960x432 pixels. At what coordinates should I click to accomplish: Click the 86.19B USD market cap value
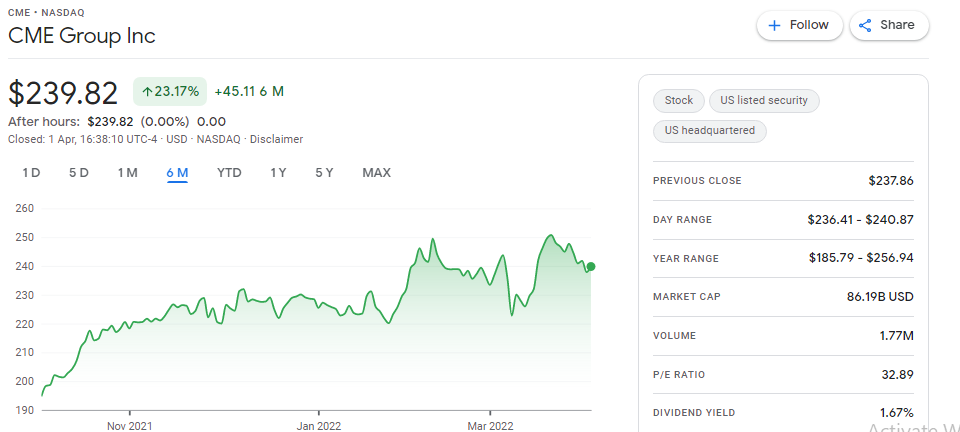(x=880, y=297)
